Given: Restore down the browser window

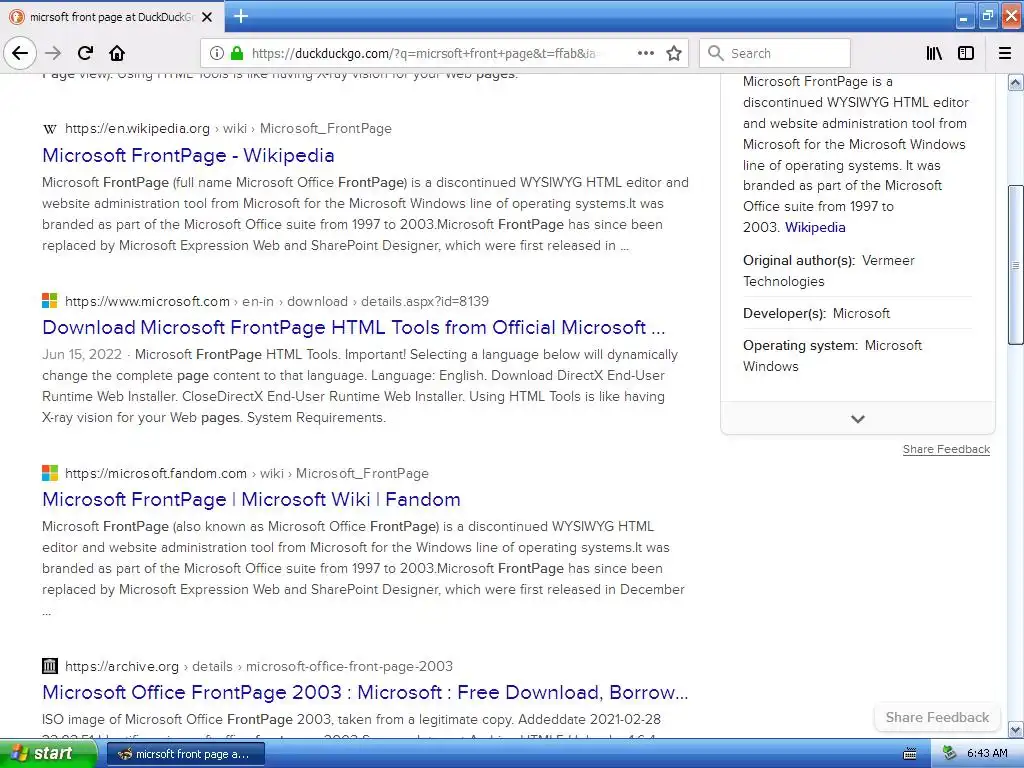Looking at the screenshot, I should click(x=987, y=16).
